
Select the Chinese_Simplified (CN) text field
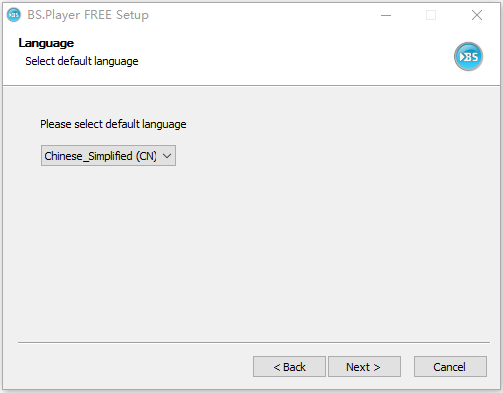tap(100, 156)
